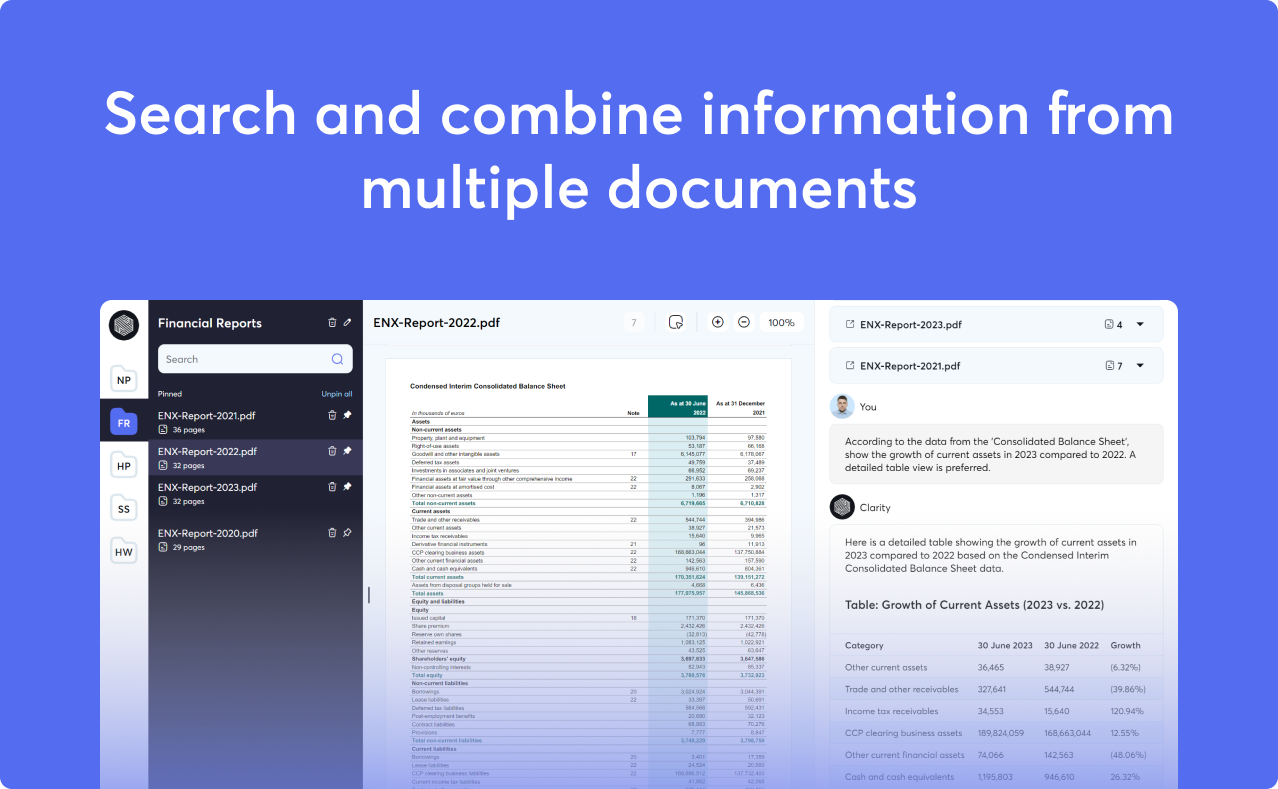Click the 'Table: Growth of Current Assets' heading
This screenshot has width=1278, height=789.
tap(974, 605)
